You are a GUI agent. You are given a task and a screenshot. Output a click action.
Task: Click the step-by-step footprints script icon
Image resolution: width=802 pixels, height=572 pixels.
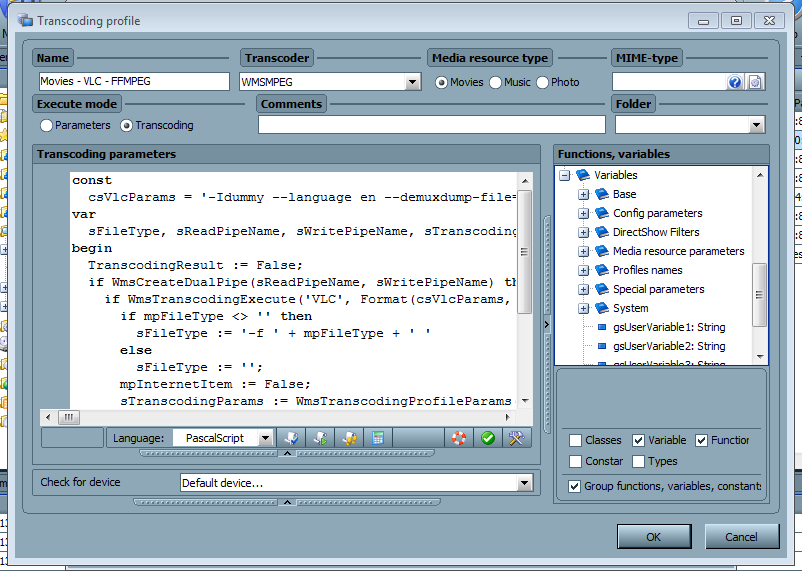tap(349, 438)
